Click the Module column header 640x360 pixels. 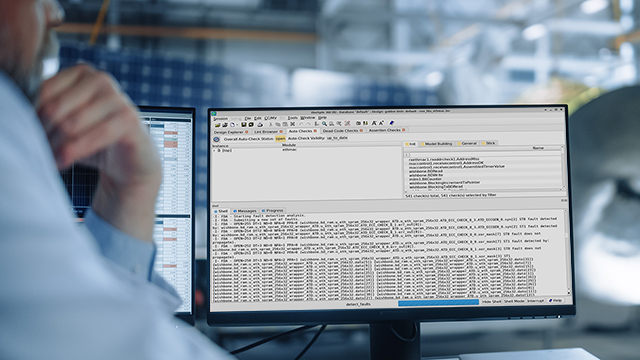(x=289, y=145)
